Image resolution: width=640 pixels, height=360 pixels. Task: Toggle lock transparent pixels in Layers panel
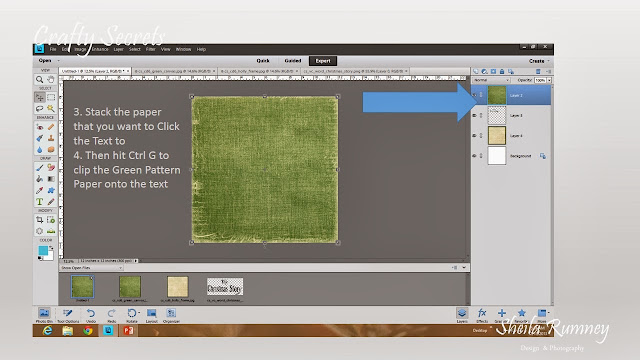(511, 71)
